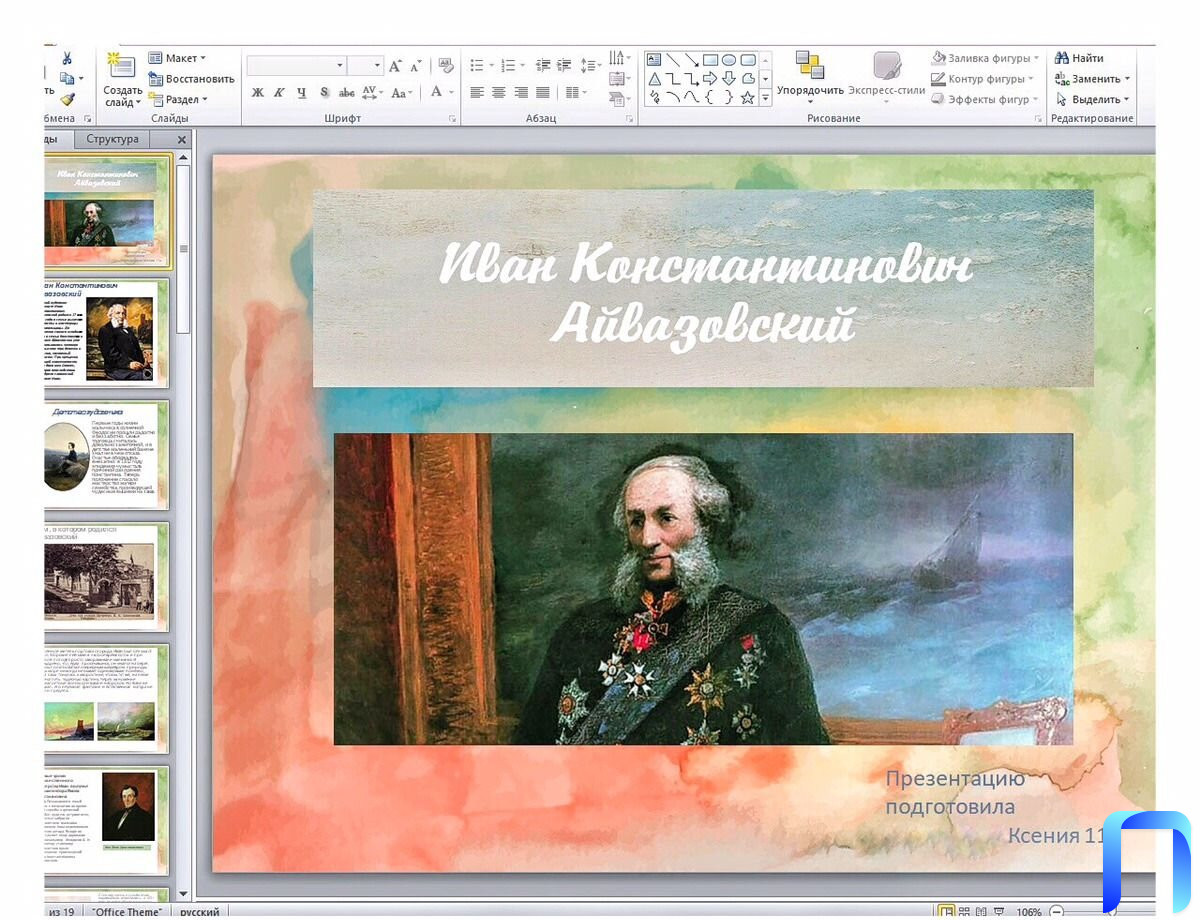Screen dimensions: 1200x920
Task: Justify the paragraph text
Action: [x=543, y=93]
